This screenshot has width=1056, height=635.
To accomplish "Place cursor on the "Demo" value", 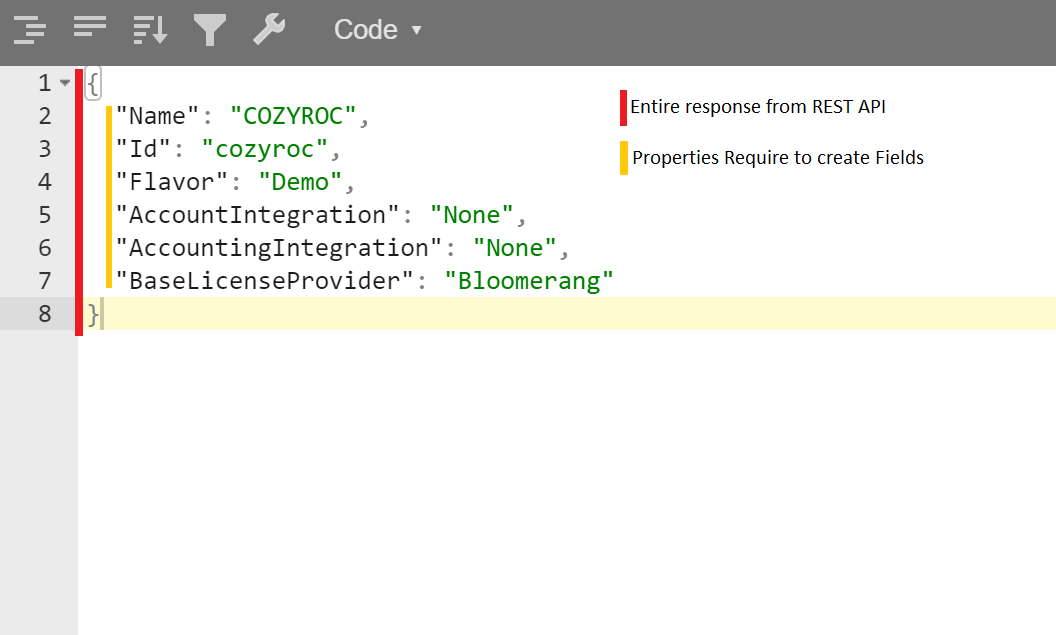I will [x=300, y=182].
